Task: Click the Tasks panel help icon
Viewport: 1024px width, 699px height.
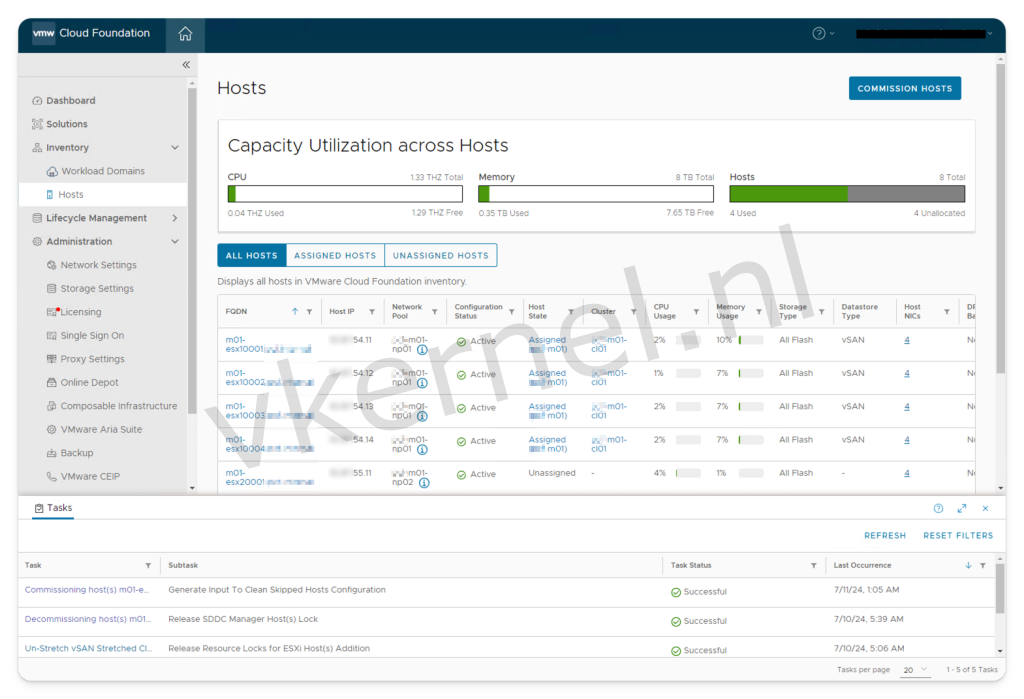Action: point(938,508)
